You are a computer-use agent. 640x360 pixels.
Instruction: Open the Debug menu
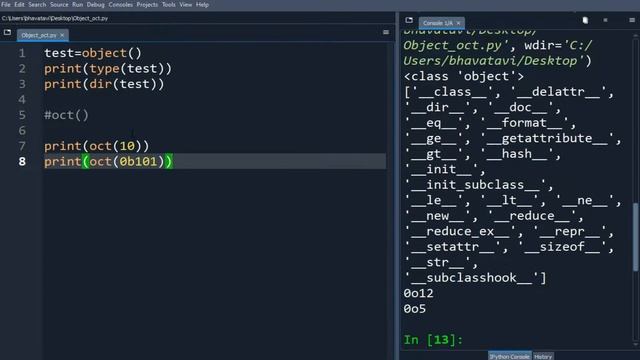pyautogui.click(x=96, y=5)
